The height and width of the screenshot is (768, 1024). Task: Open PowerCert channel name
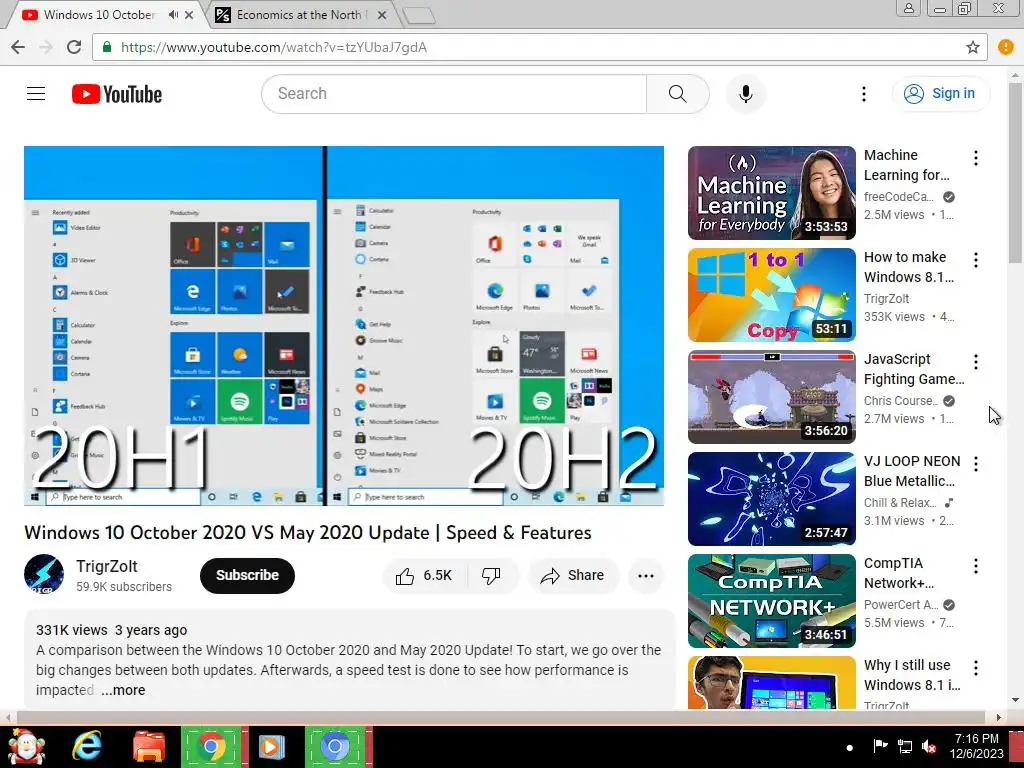click(901, 605)
